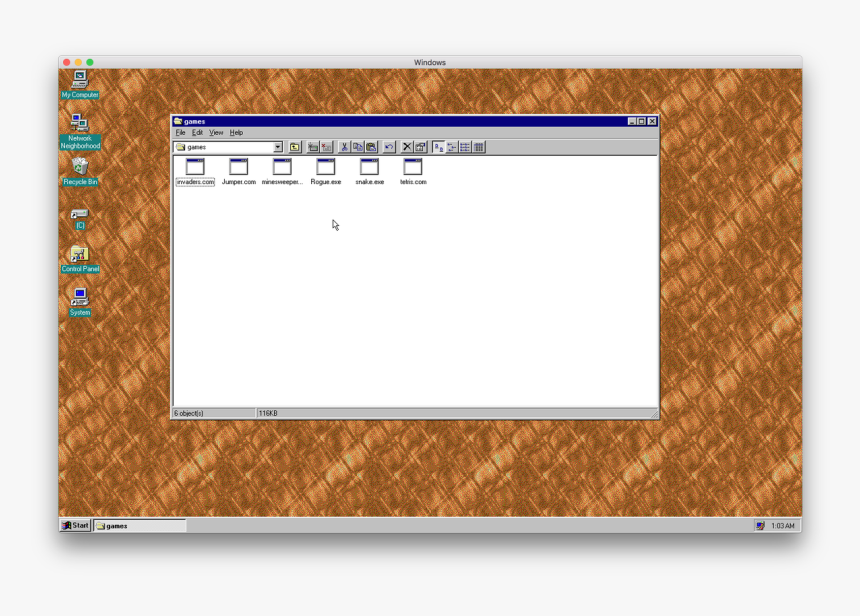Click the games taskbar button
The width and height of the screenshot is (860, 616).
pos(140,525)
